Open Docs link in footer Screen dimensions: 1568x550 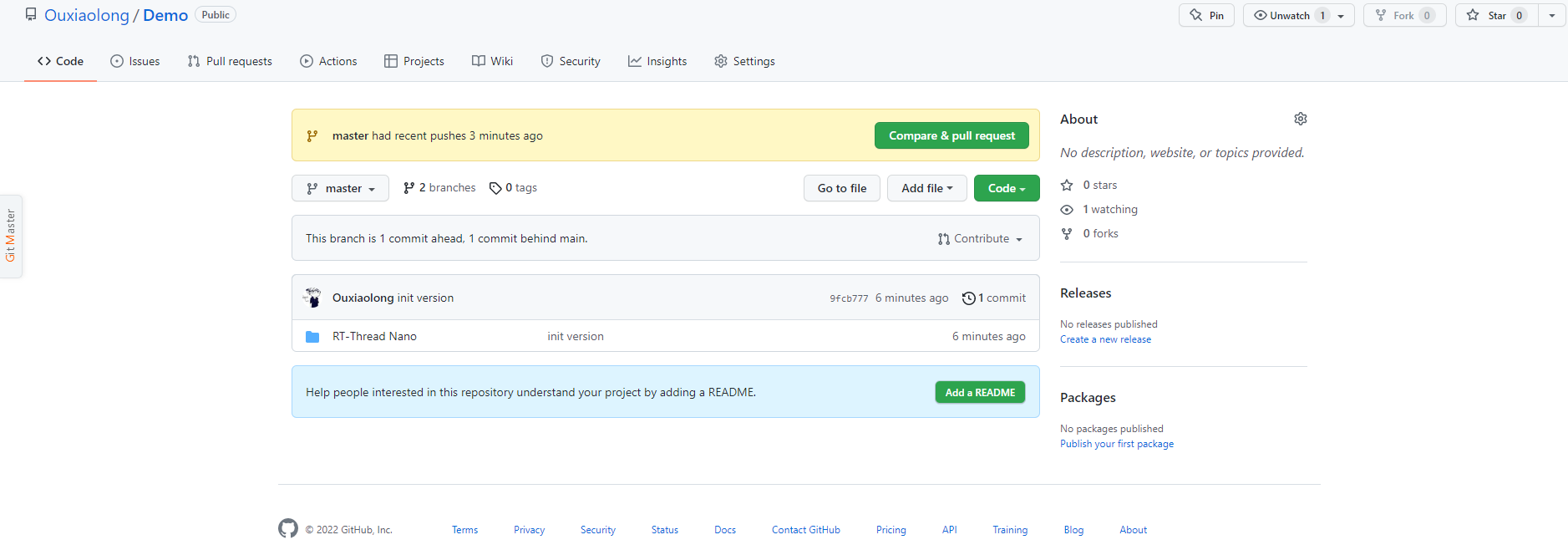725,530
